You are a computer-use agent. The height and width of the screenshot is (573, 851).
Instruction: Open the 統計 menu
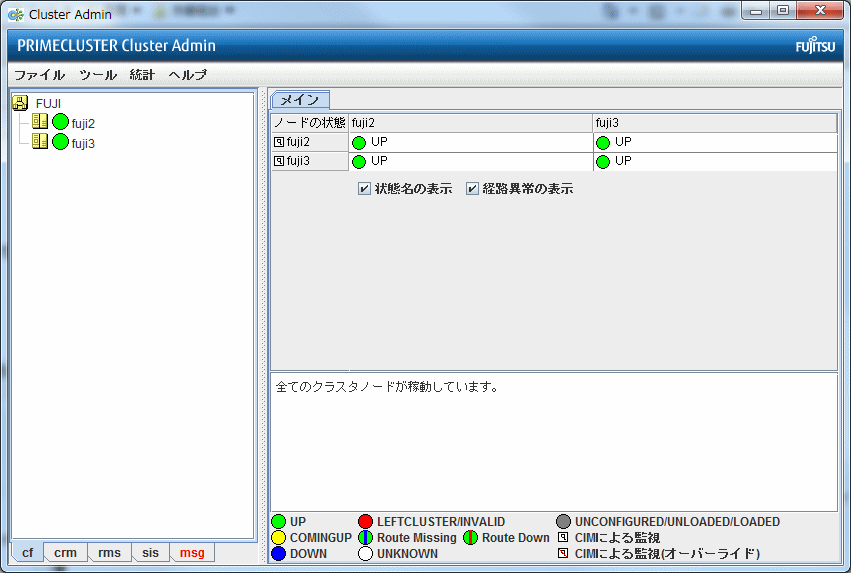click(x=142, y=75)
